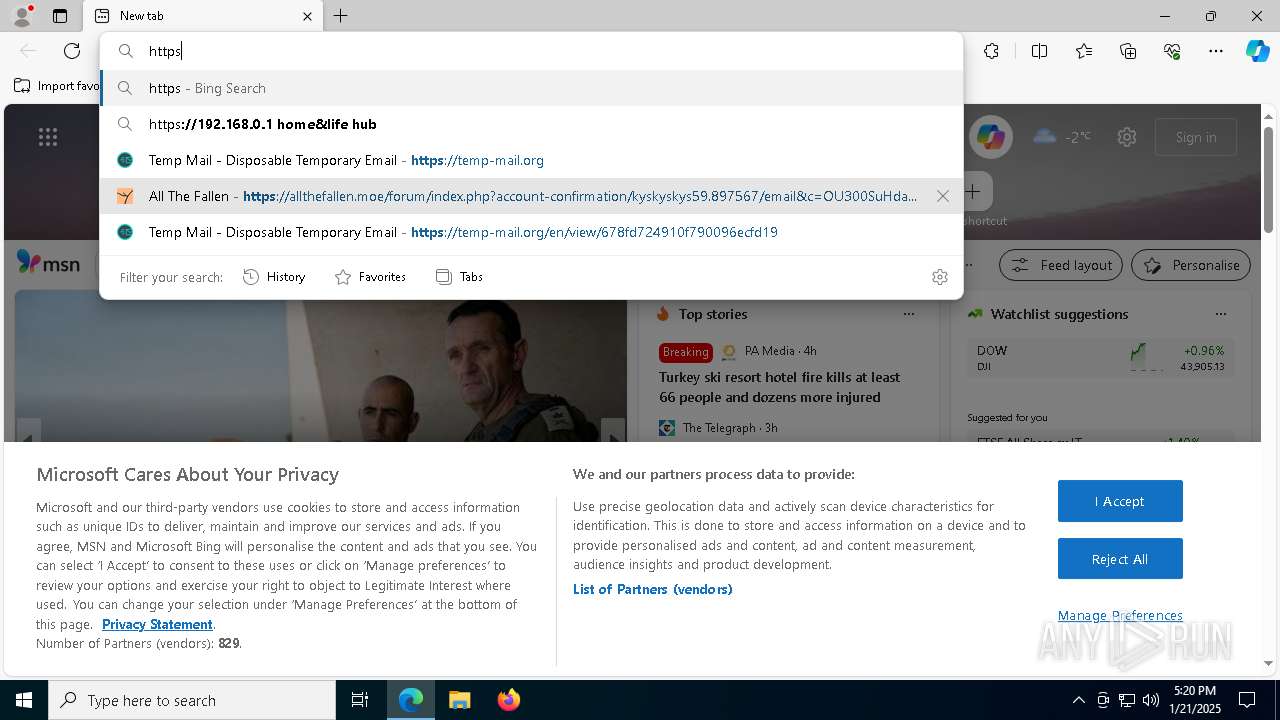This screenshot has width=1280, height=720.
Task: Select the 192.168.0.1 home&life hub suggestion
Action: click(531, 124)
